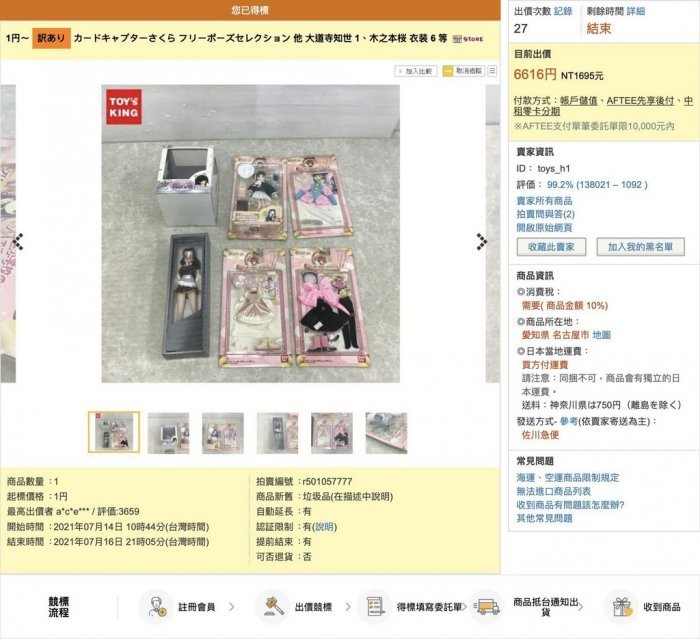The image size is (700, 639).
Task: Show the next product photo with right arrow
Action: [482, 242]
